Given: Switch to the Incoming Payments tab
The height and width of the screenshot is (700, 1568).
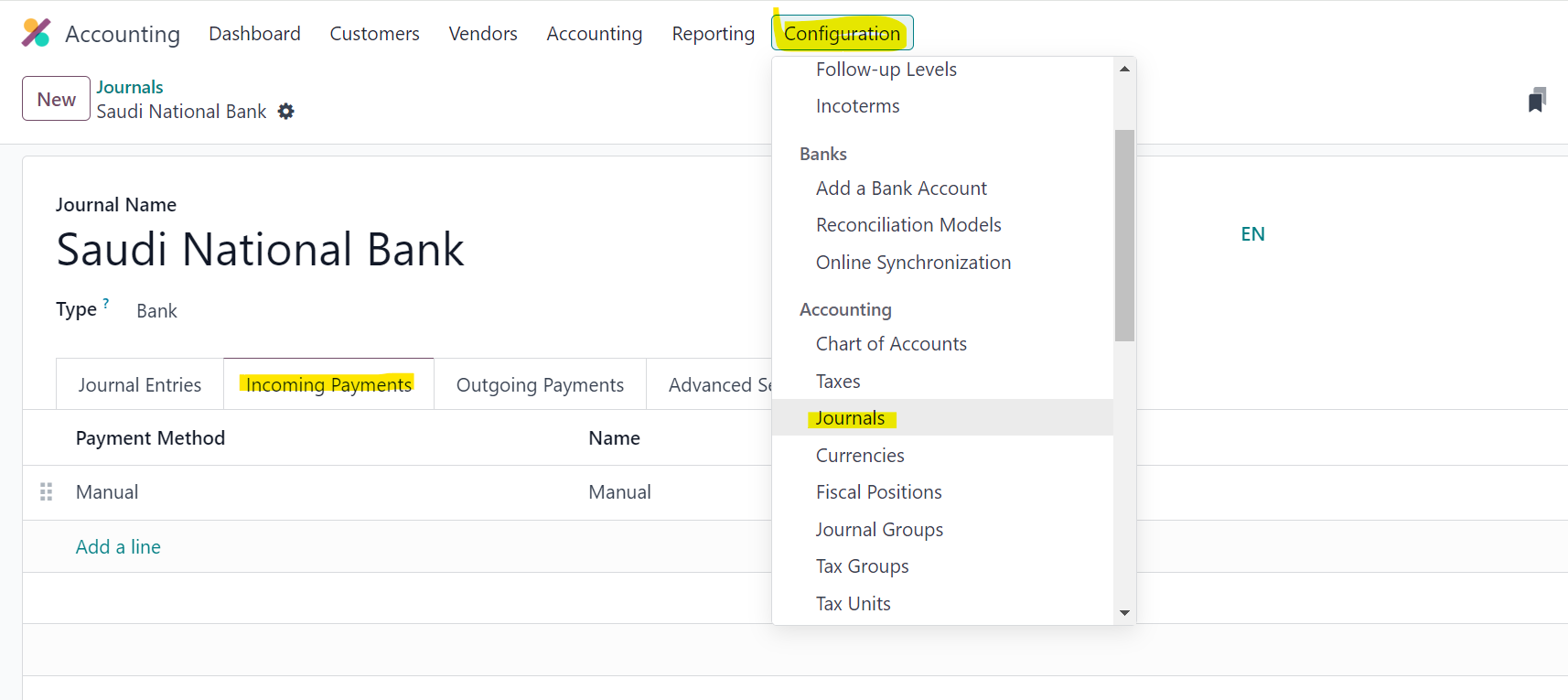Looking at the screenshot, I should pos(329,385).
